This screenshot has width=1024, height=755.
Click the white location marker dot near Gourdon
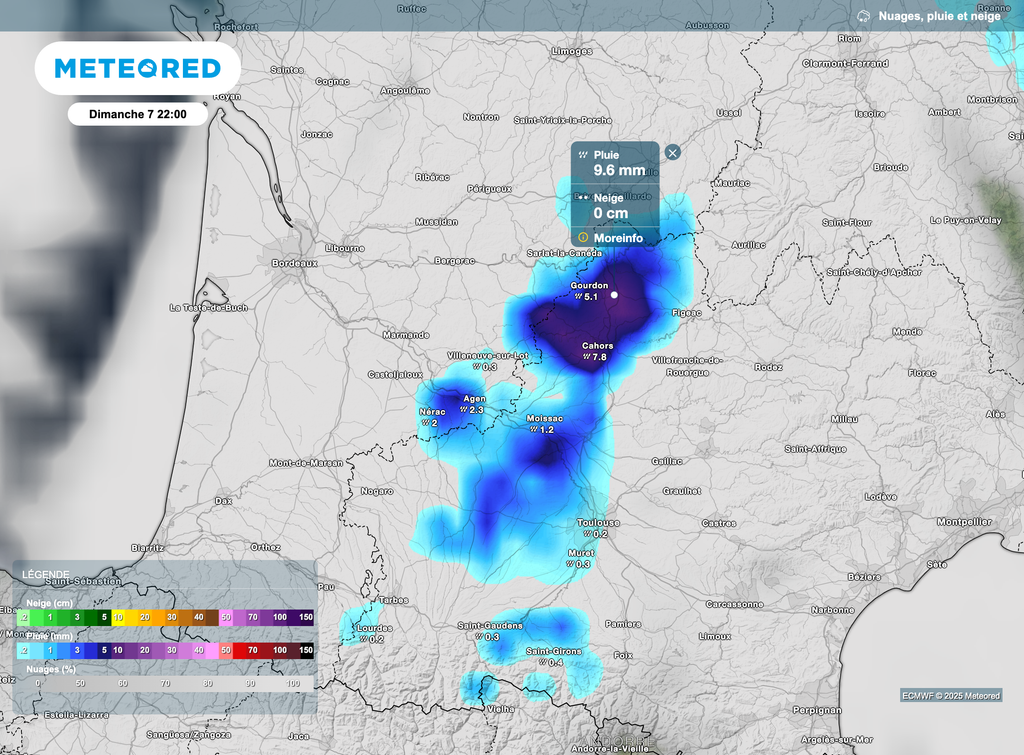[614, 294]
